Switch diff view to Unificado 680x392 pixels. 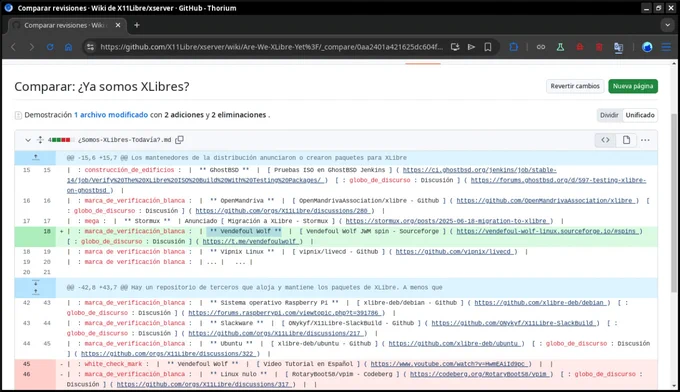[640, 115]
